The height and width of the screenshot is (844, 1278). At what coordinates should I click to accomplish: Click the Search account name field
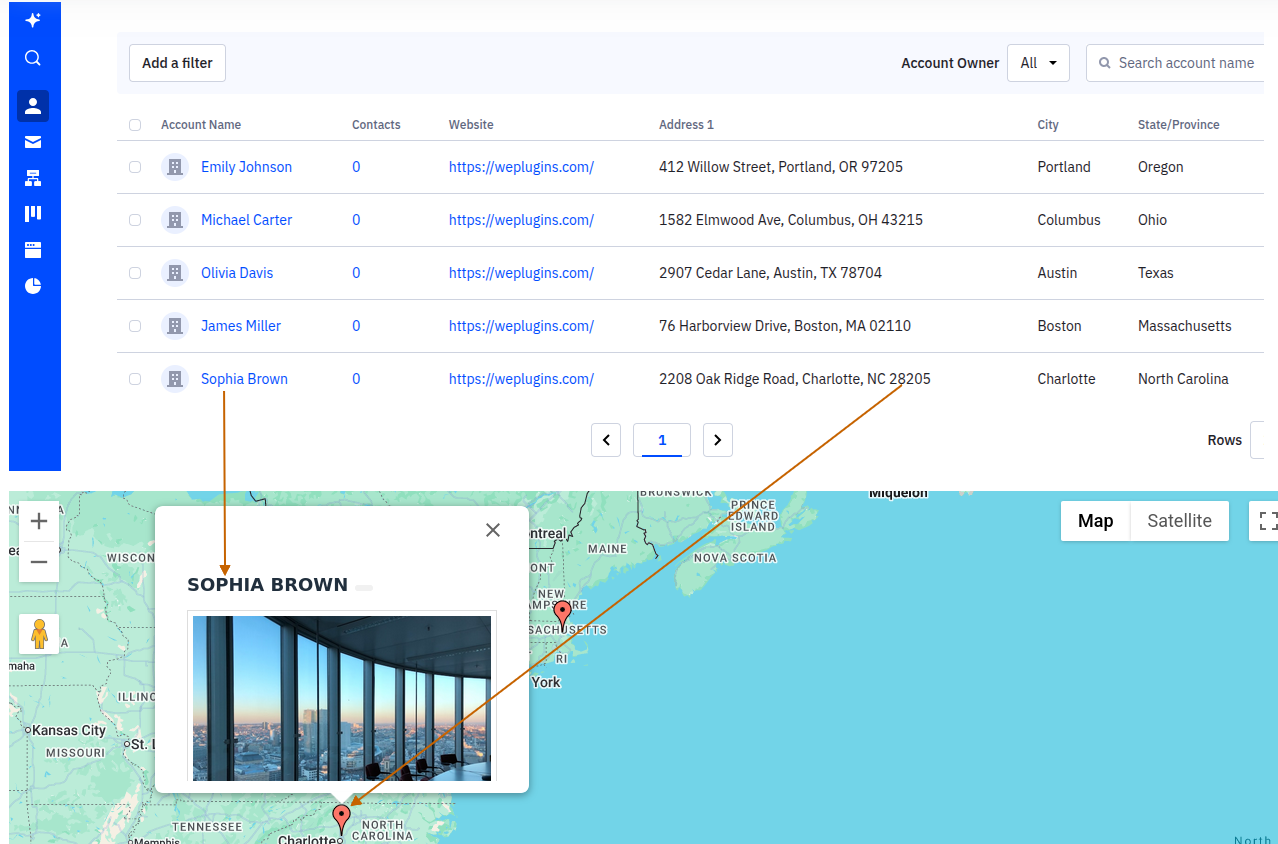click(x=1185, y=62)
